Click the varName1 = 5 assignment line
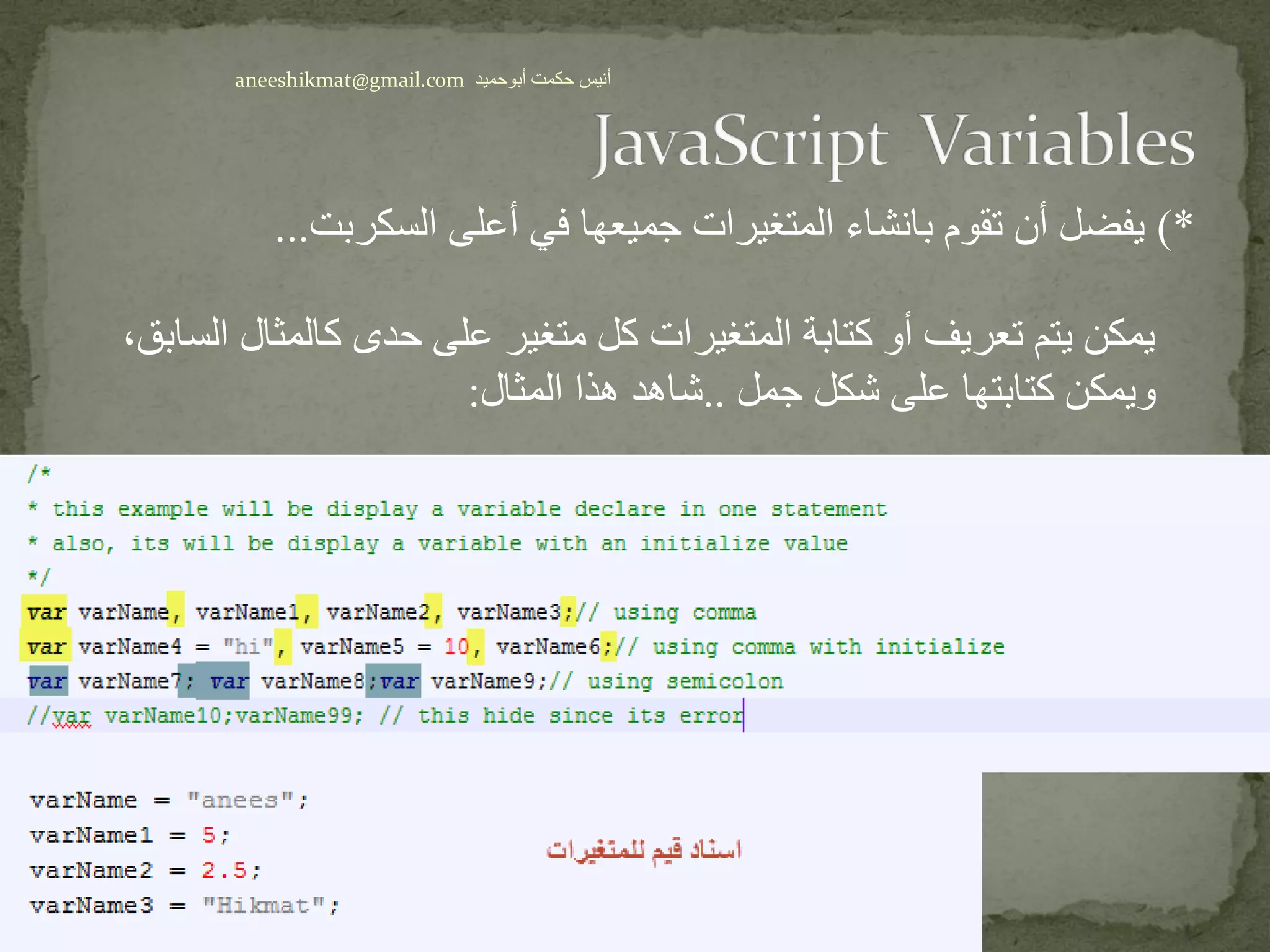This screenshot has width=1270, height=952. [x=129, y=835]
